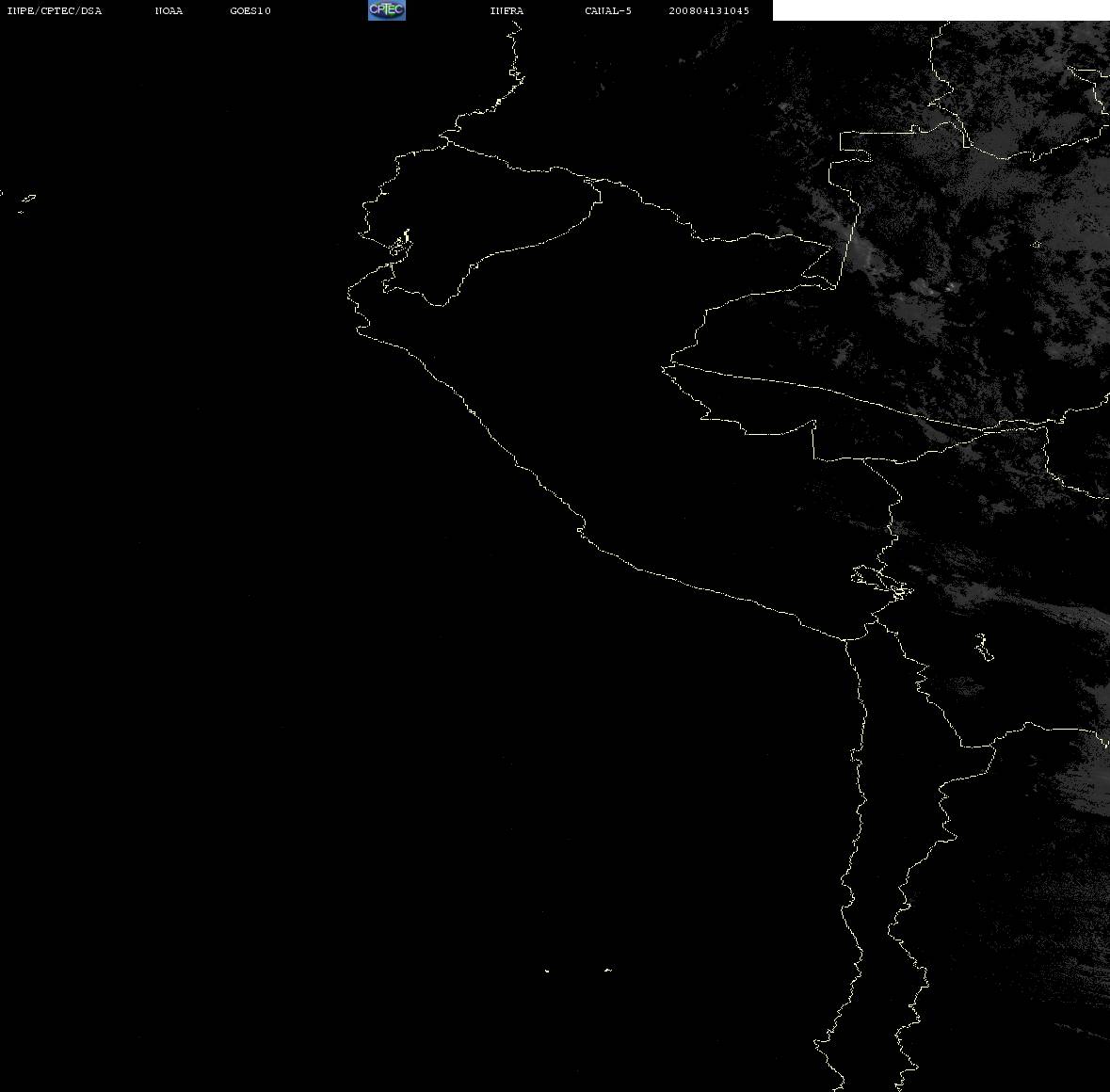Select the GOES10 satellite label

click(x=250, y=10)
